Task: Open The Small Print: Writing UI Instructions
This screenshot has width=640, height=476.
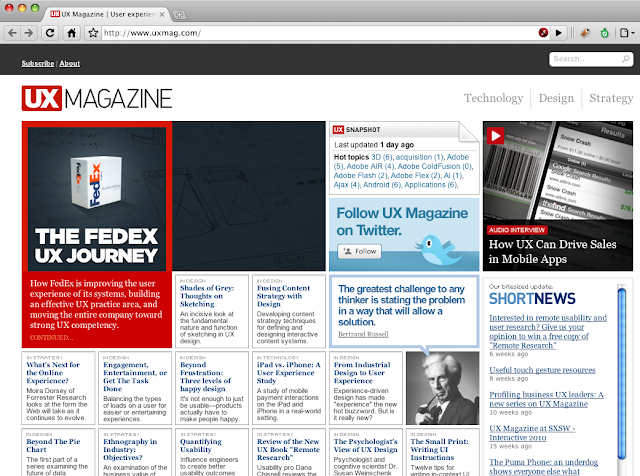Action: pyautogui.click(x=439, y=449)
